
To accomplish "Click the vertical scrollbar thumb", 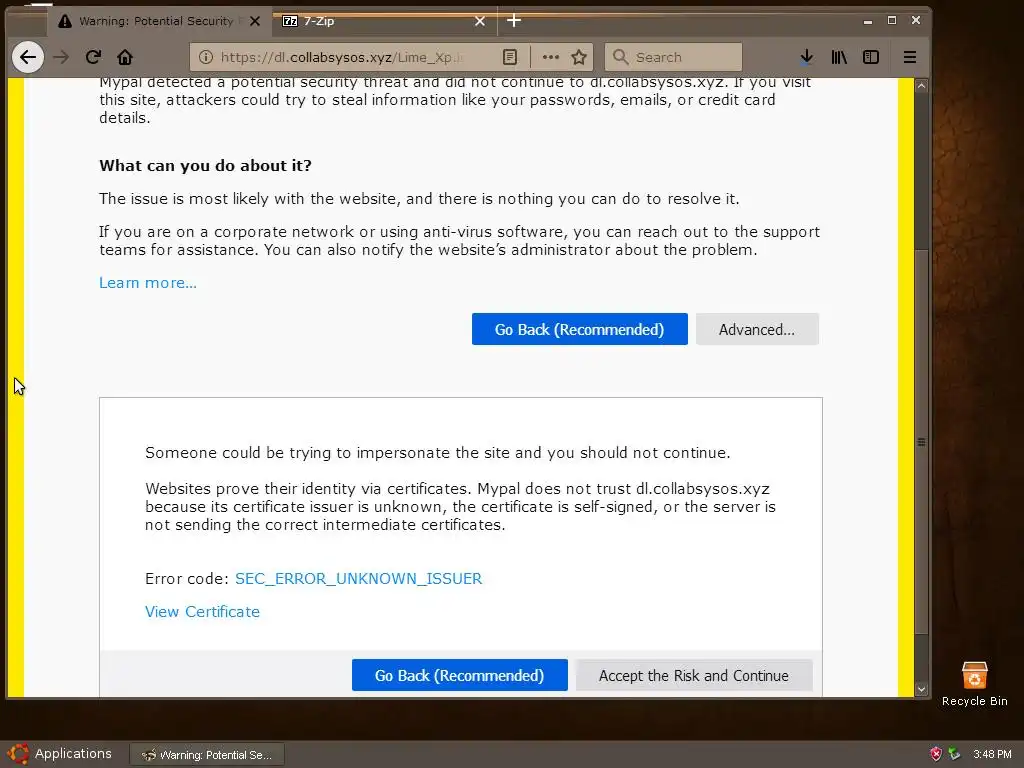I will (x=921, y=442).
